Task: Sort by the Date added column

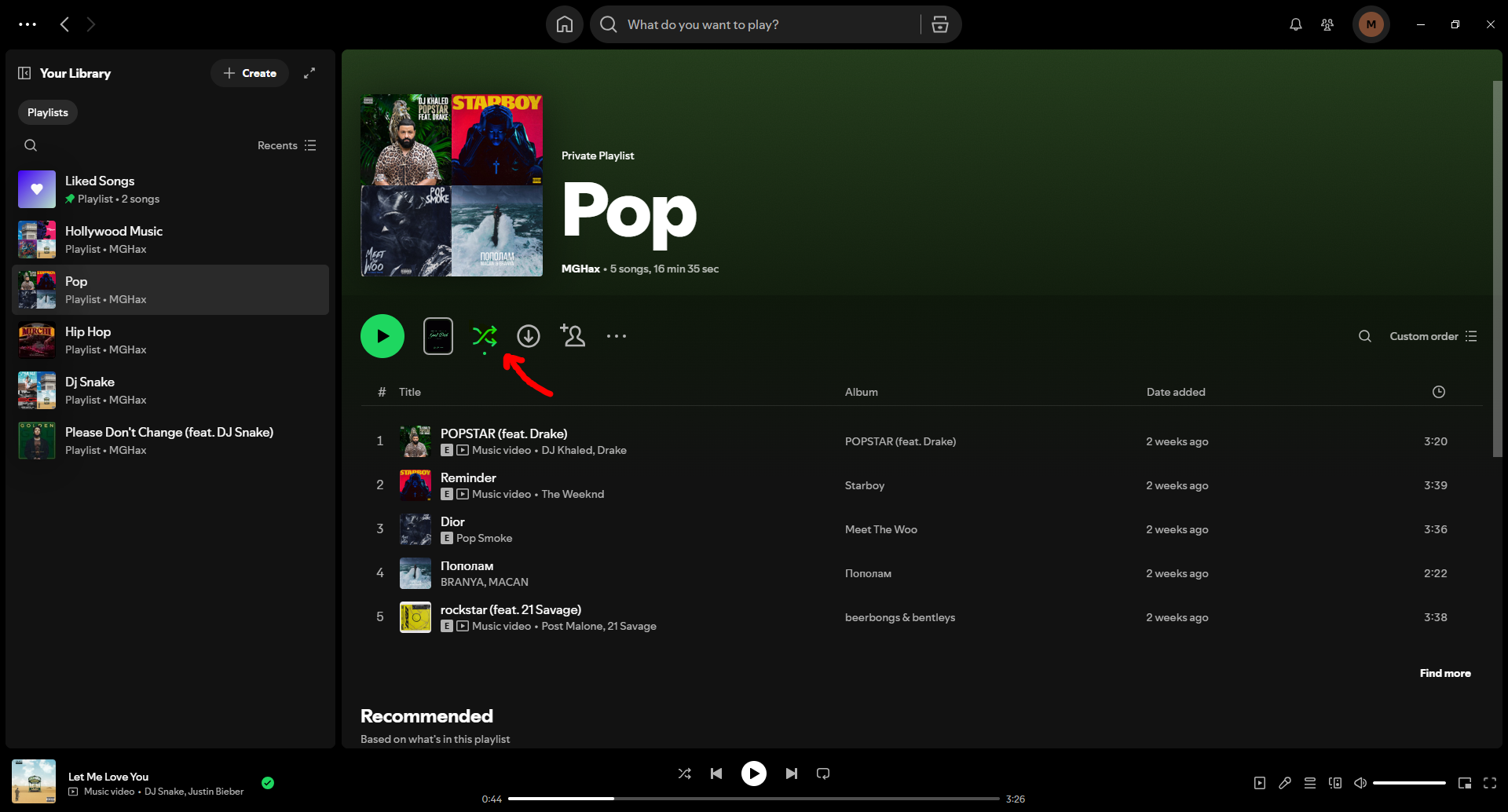Action: click(1176, 392)
